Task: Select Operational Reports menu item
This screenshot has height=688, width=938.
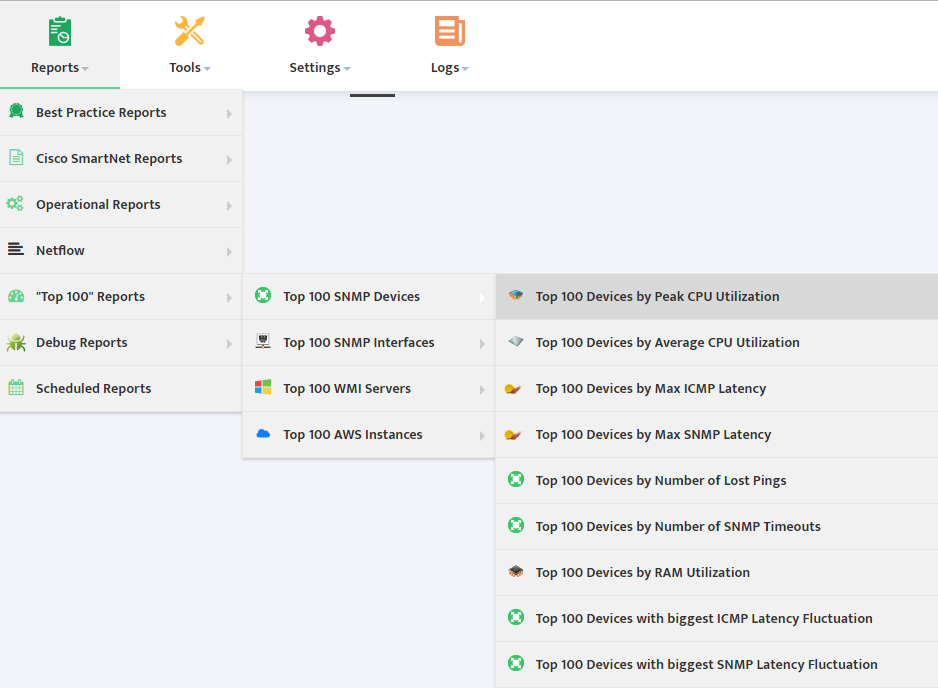Action: (121, 205)
